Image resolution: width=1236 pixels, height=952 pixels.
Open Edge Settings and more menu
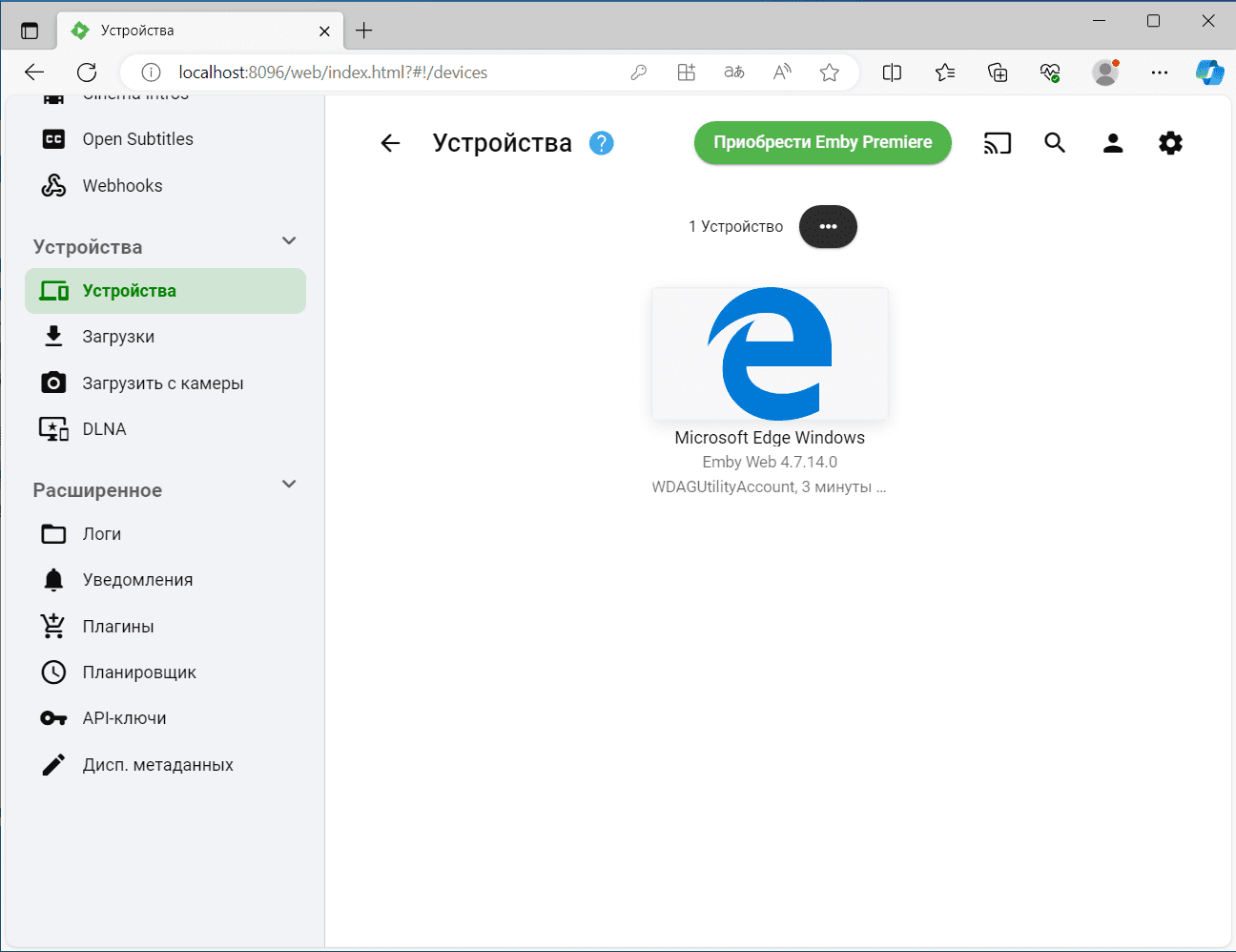[x=1160, y=72]
